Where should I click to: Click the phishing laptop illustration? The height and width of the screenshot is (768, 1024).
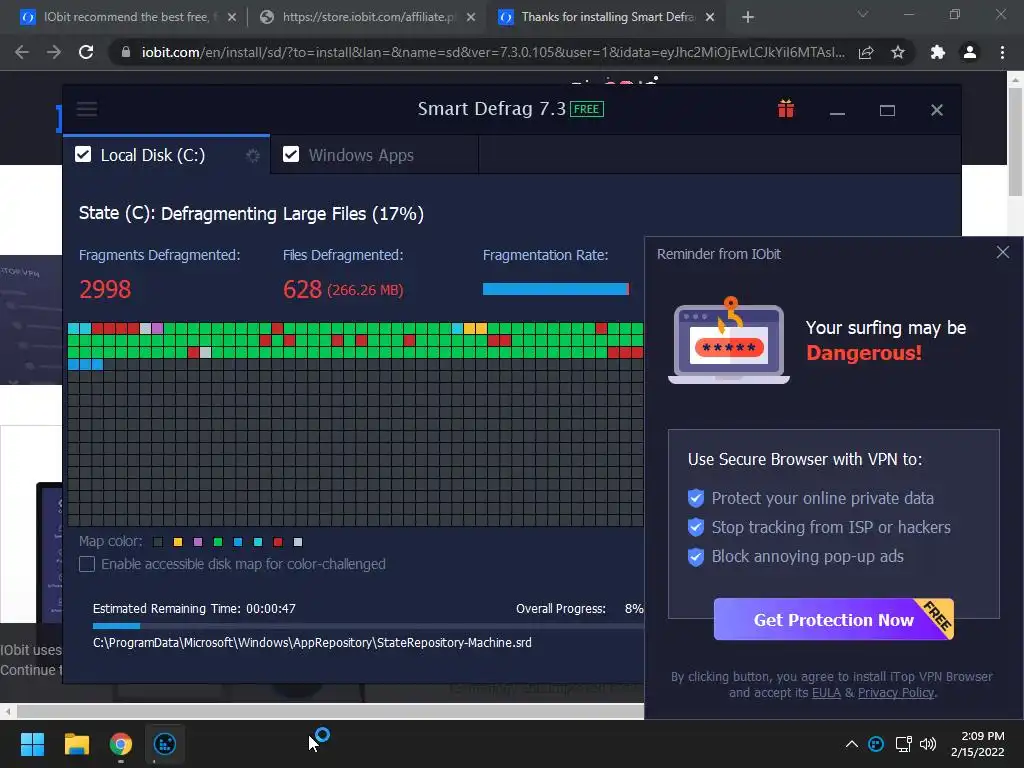(x=729, y=340)
